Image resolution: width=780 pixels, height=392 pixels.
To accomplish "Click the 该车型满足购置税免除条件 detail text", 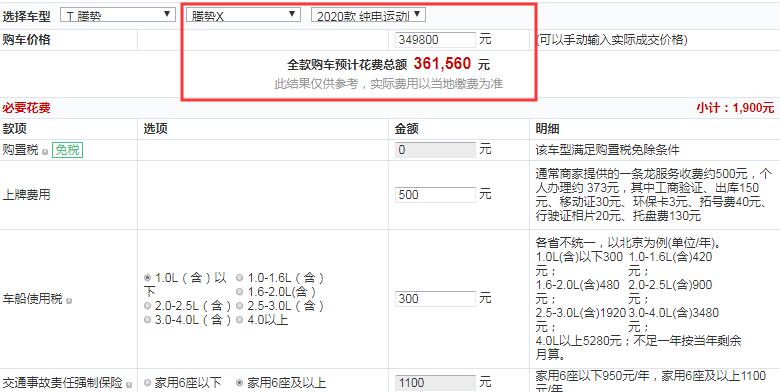I will pos(607,150).
